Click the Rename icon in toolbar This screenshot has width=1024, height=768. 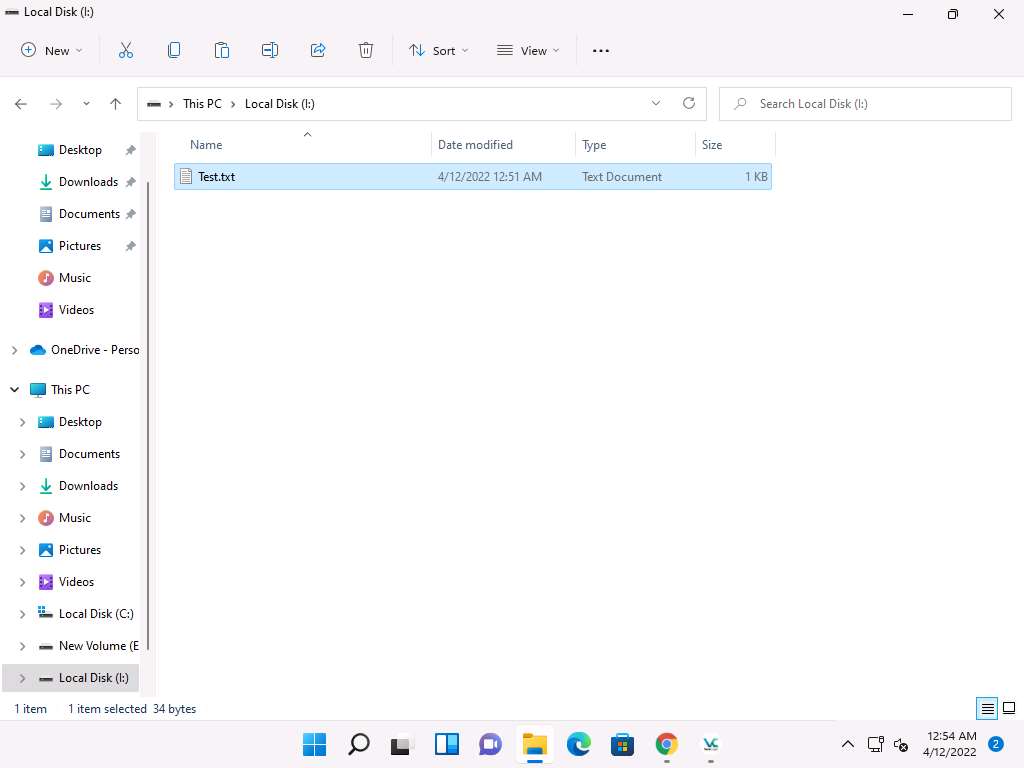270,50
